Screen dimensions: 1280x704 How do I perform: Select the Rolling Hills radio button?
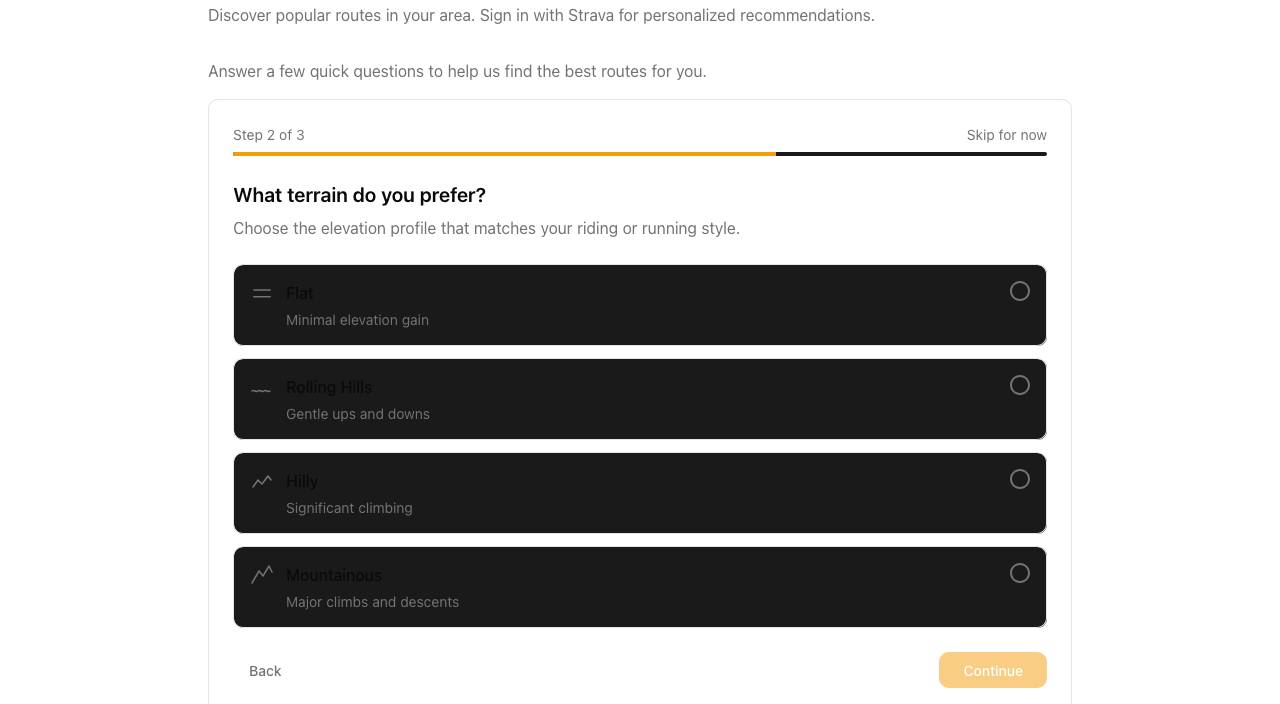click(x=1019, y=385)
